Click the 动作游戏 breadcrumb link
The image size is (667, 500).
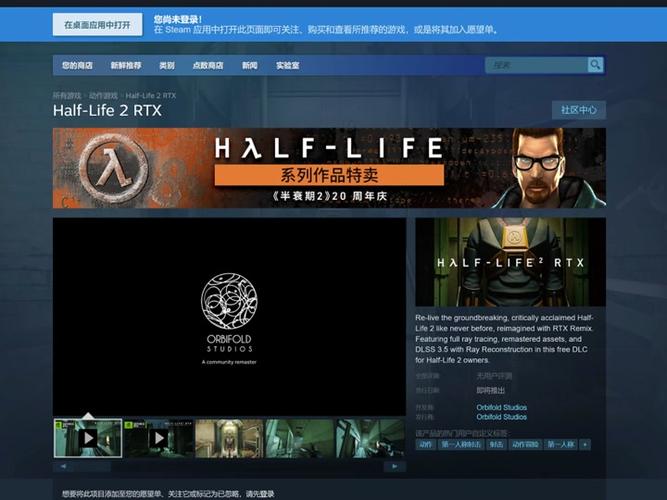point(103,95)
